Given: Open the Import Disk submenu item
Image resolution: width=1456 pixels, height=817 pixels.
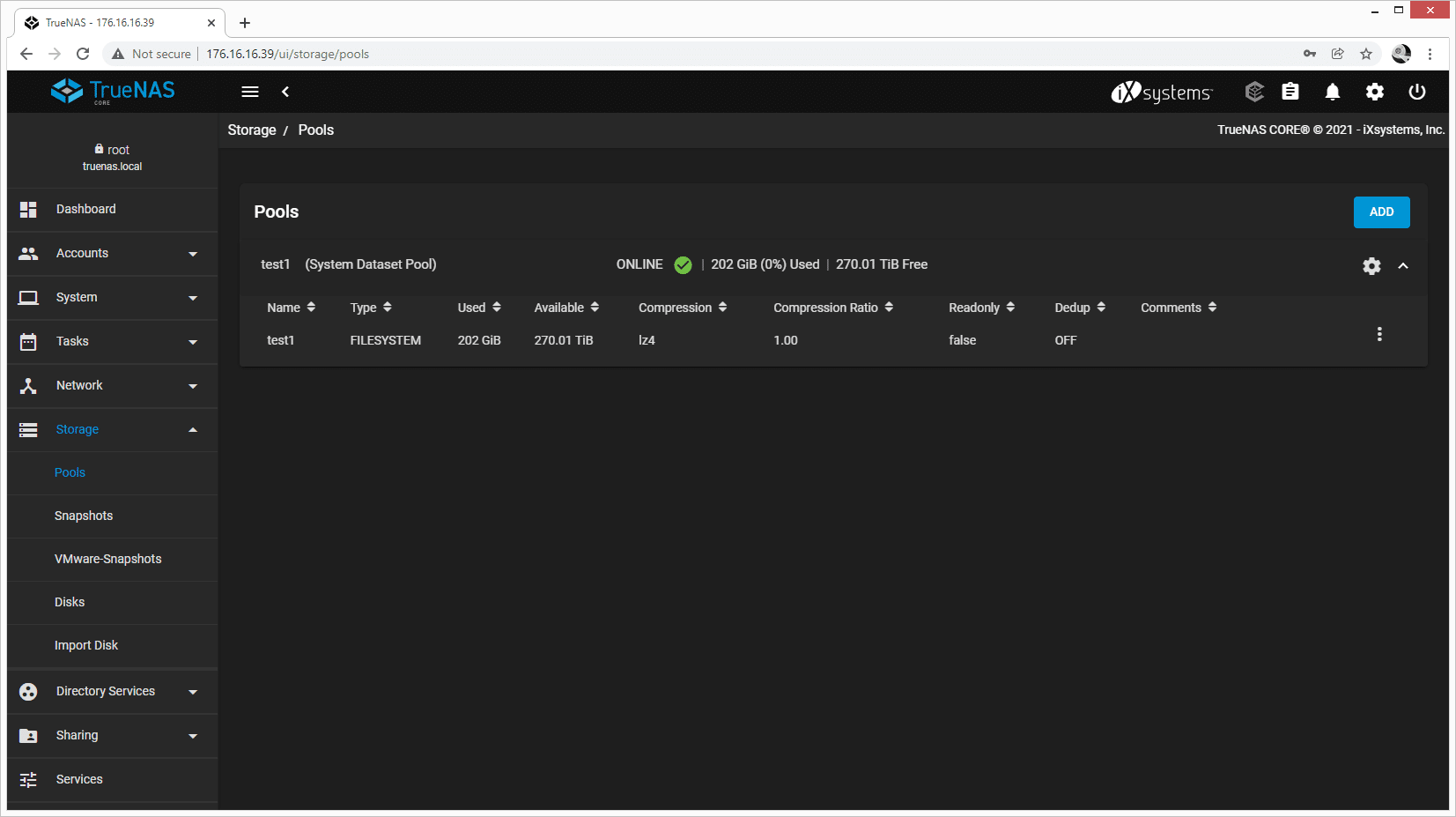Looking at the screenshot, I should pyautogui.click(x=113, y=646).
